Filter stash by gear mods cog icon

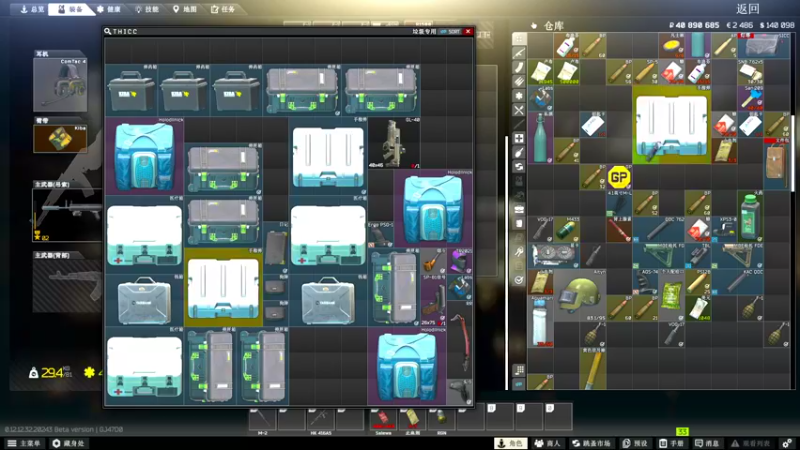[x=519, y=96]
